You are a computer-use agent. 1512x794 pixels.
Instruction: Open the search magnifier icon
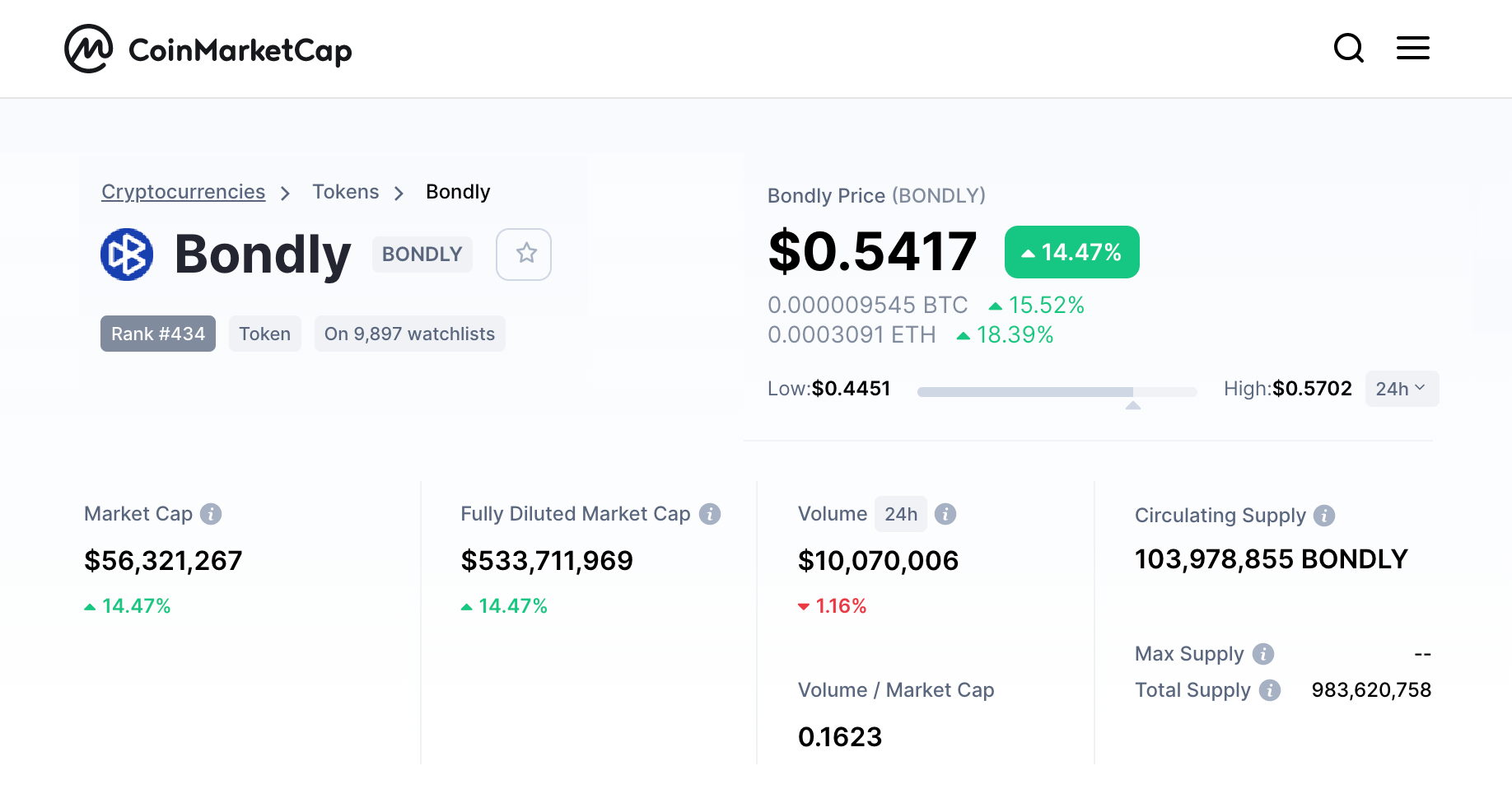coord(1349,48)
